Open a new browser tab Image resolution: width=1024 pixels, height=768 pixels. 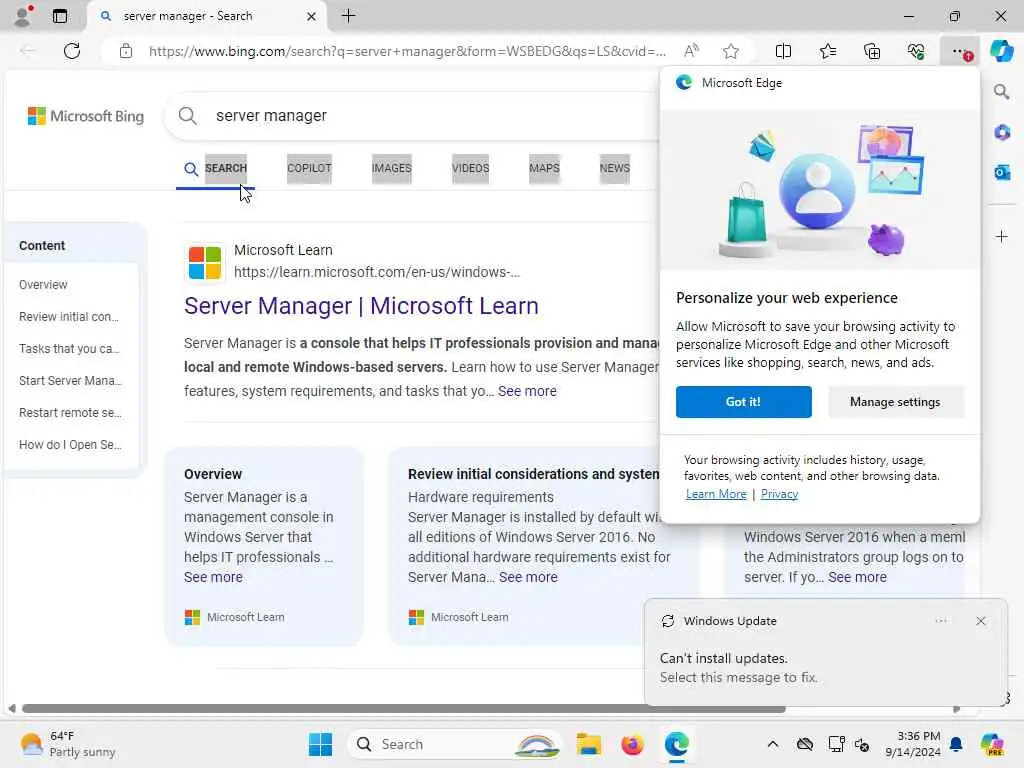click(349, 16)
